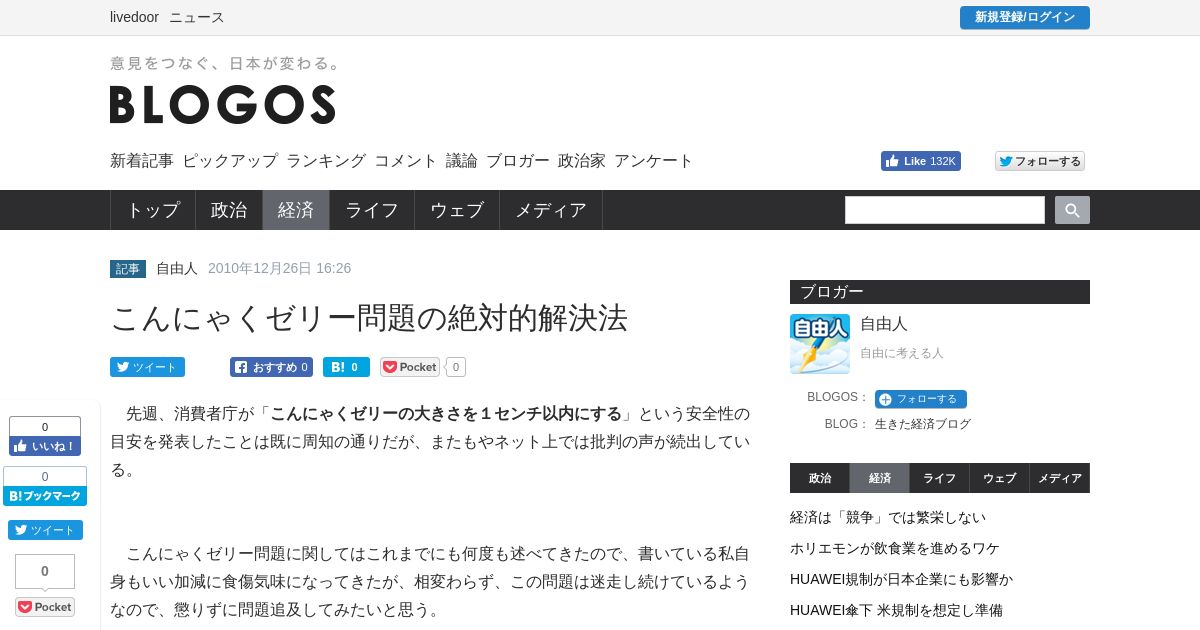Click the Hatena B! bookmark button under title
Screen dimensions: 1200x630
(x=346, y=367)
